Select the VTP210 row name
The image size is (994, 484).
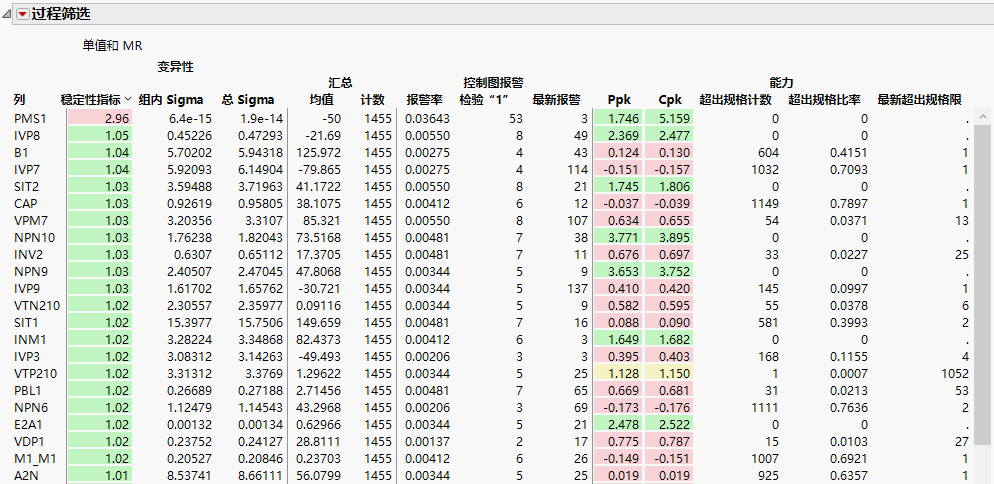point(35,374)
